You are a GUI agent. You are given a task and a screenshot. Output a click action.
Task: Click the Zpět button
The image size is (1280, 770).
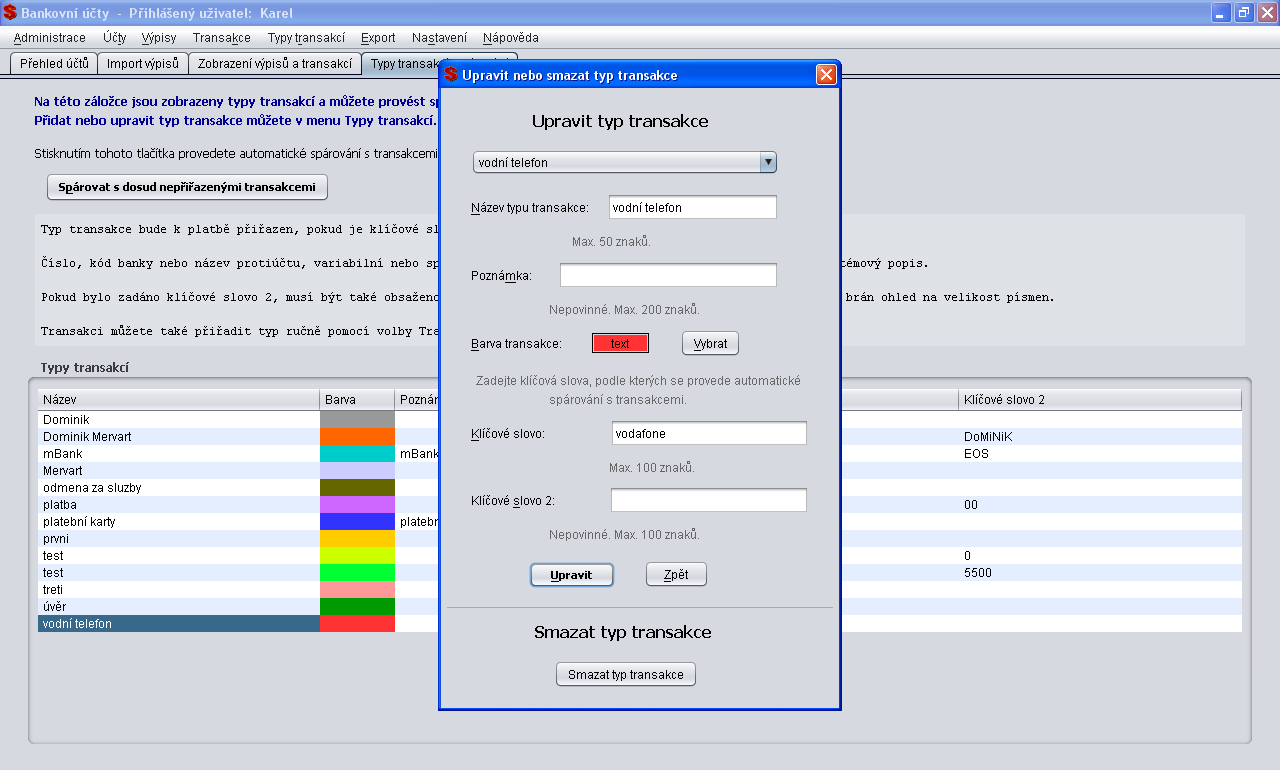coord(676,575)
